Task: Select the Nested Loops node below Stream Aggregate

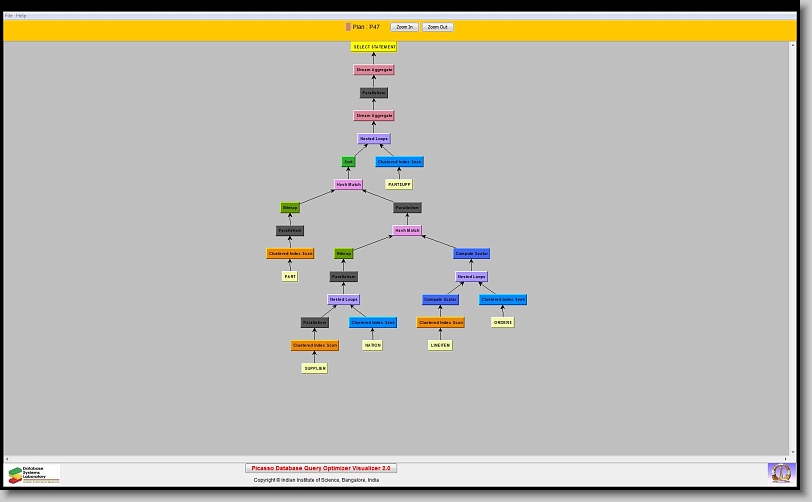Action: (x=374, y=139)
